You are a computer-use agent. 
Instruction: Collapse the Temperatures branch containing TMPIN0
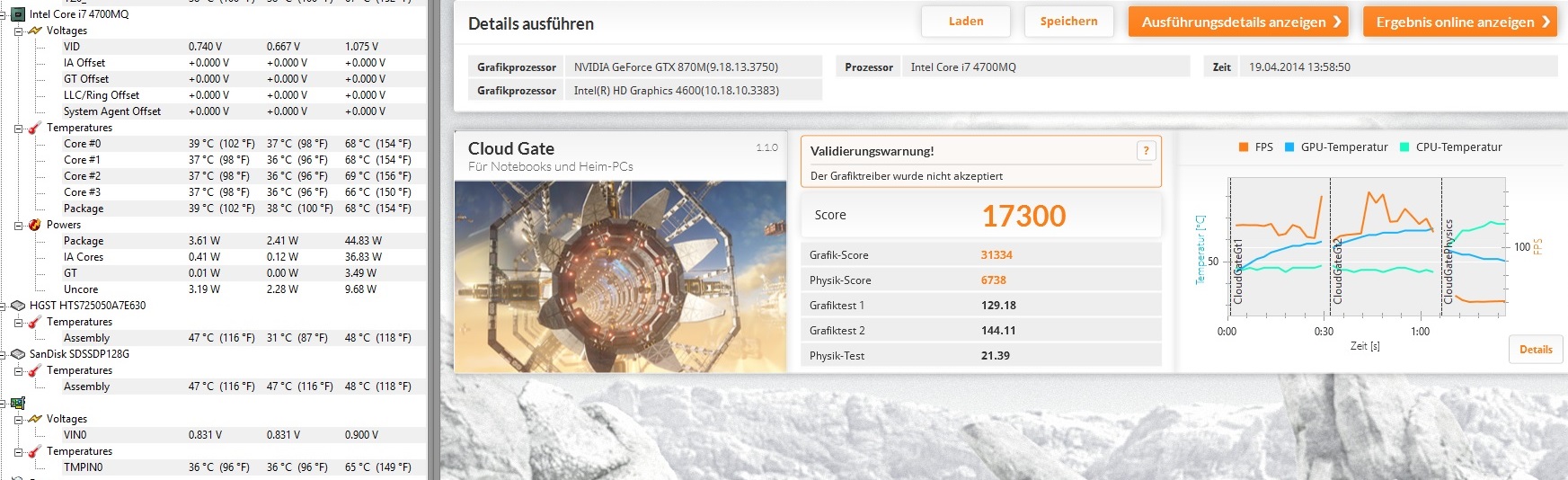click(x=18, y=451)
